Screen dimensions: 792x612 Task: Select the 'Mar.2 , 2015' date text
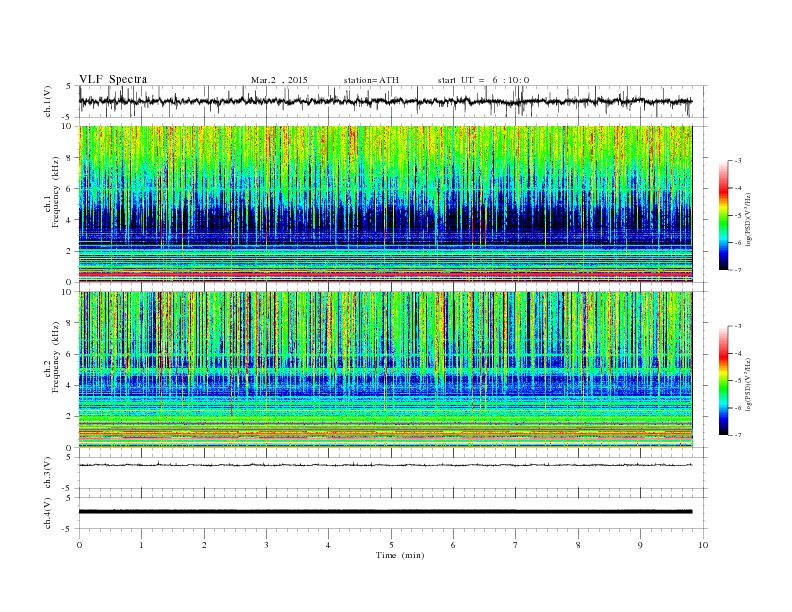[279, 80]
